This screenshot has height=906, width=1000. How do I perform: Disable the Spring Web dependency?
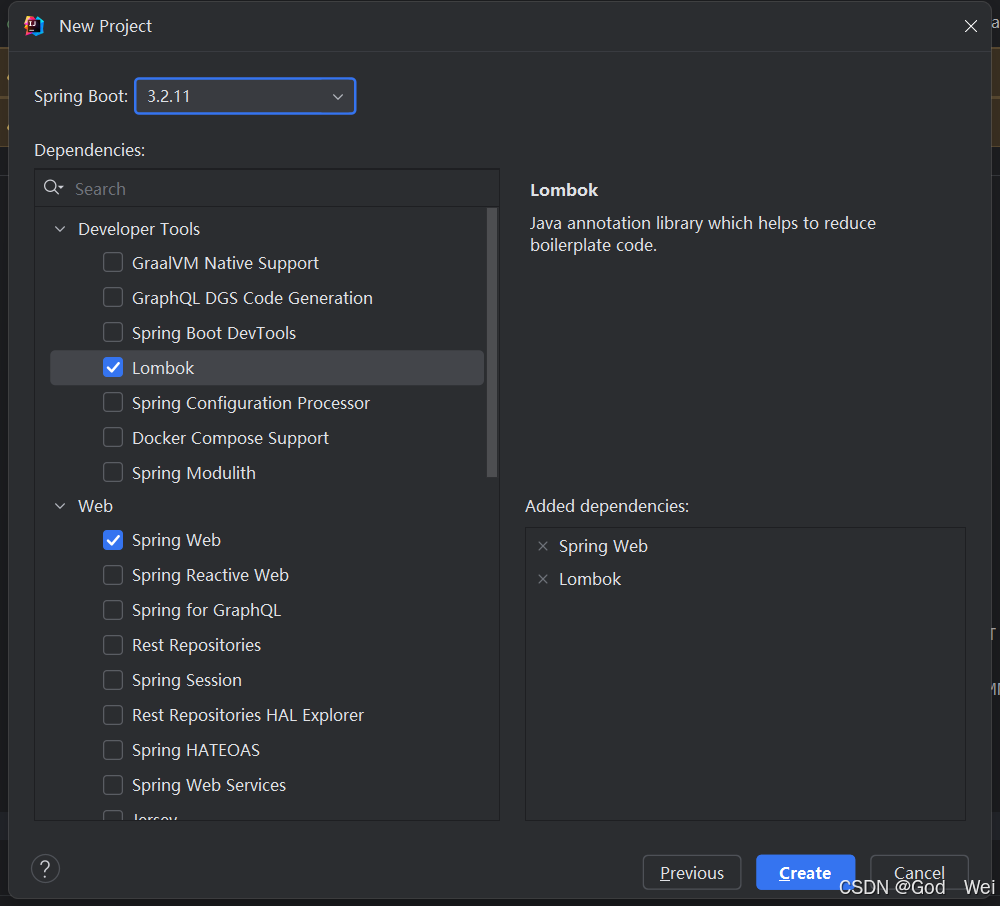point(113,540)
